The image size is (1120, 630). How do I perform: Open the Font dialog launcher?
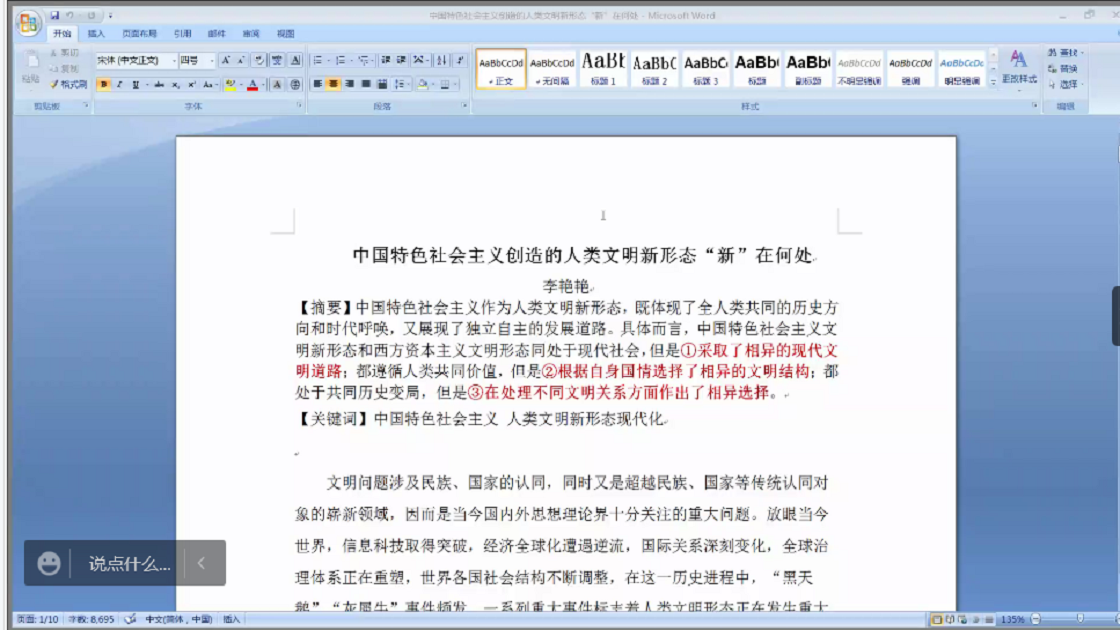299,106
